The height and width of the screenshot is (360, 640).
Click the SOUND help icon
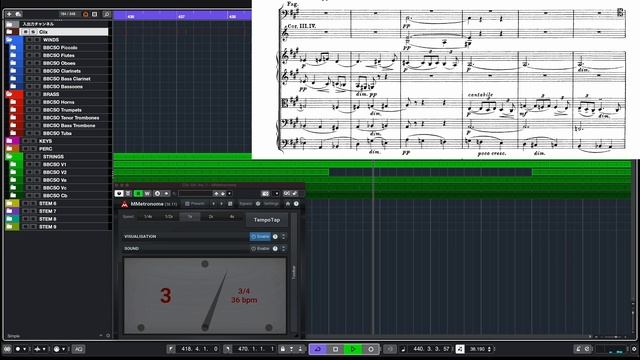click(x=276, y=248)
